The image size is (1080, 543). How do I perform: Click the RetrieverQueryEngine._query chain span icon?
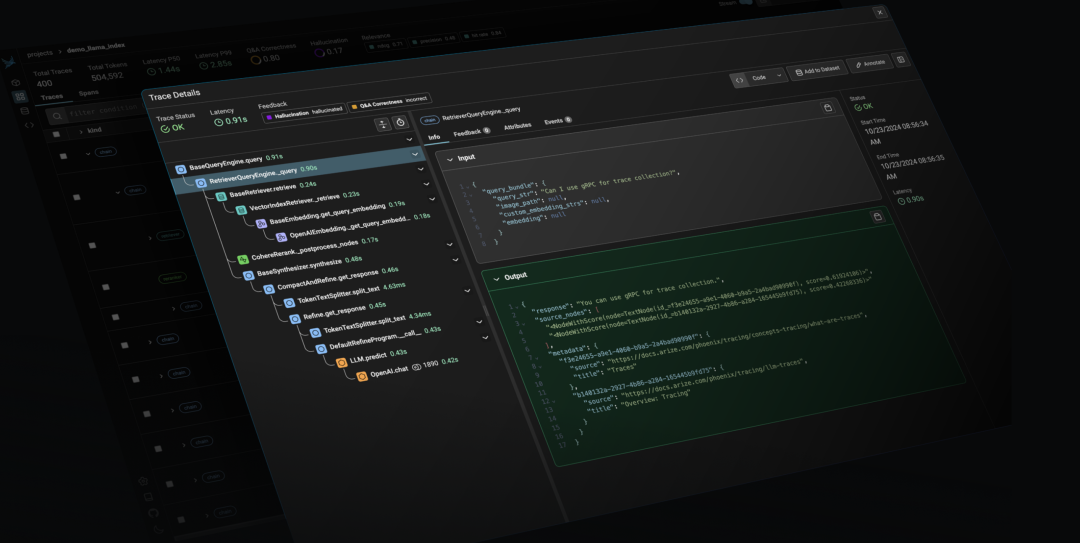click(200, 183)
